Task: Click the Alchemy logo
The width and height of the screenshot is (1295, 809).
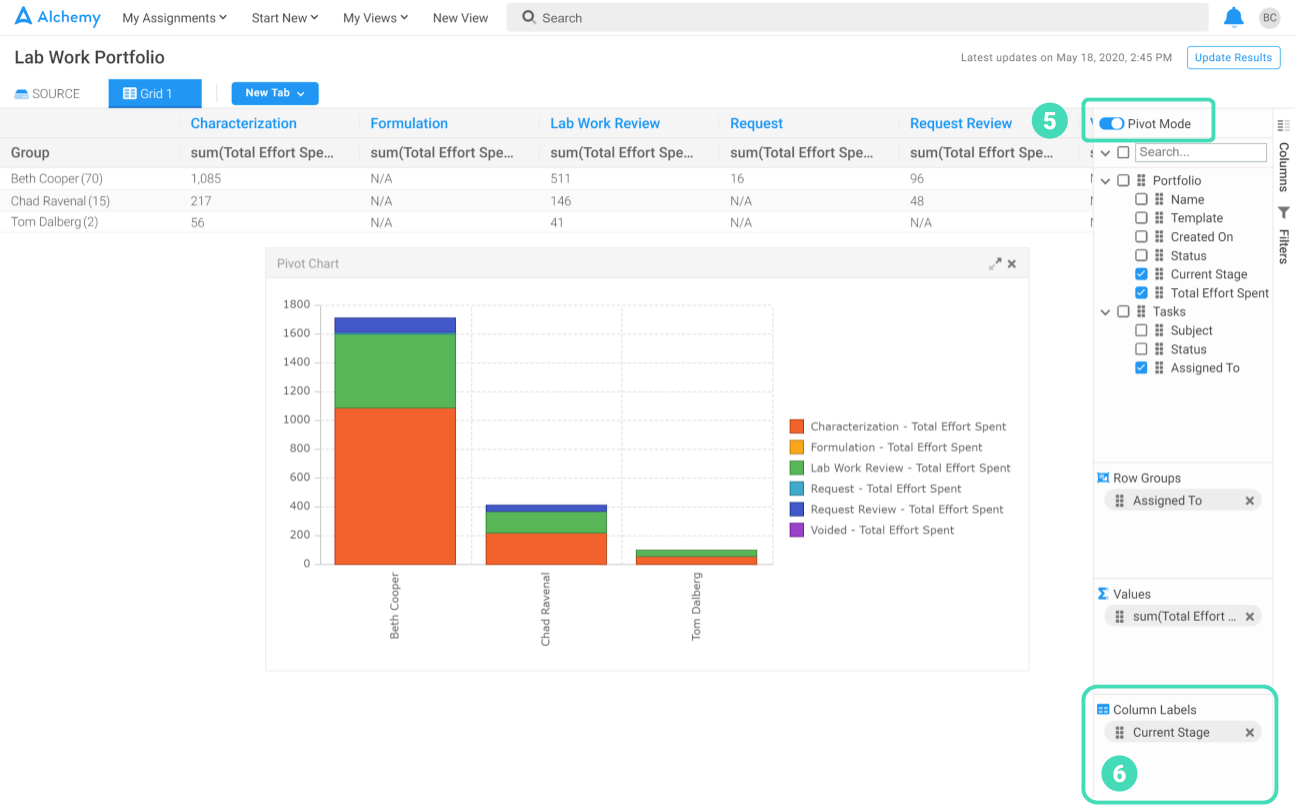Action: tap(58, 17)
